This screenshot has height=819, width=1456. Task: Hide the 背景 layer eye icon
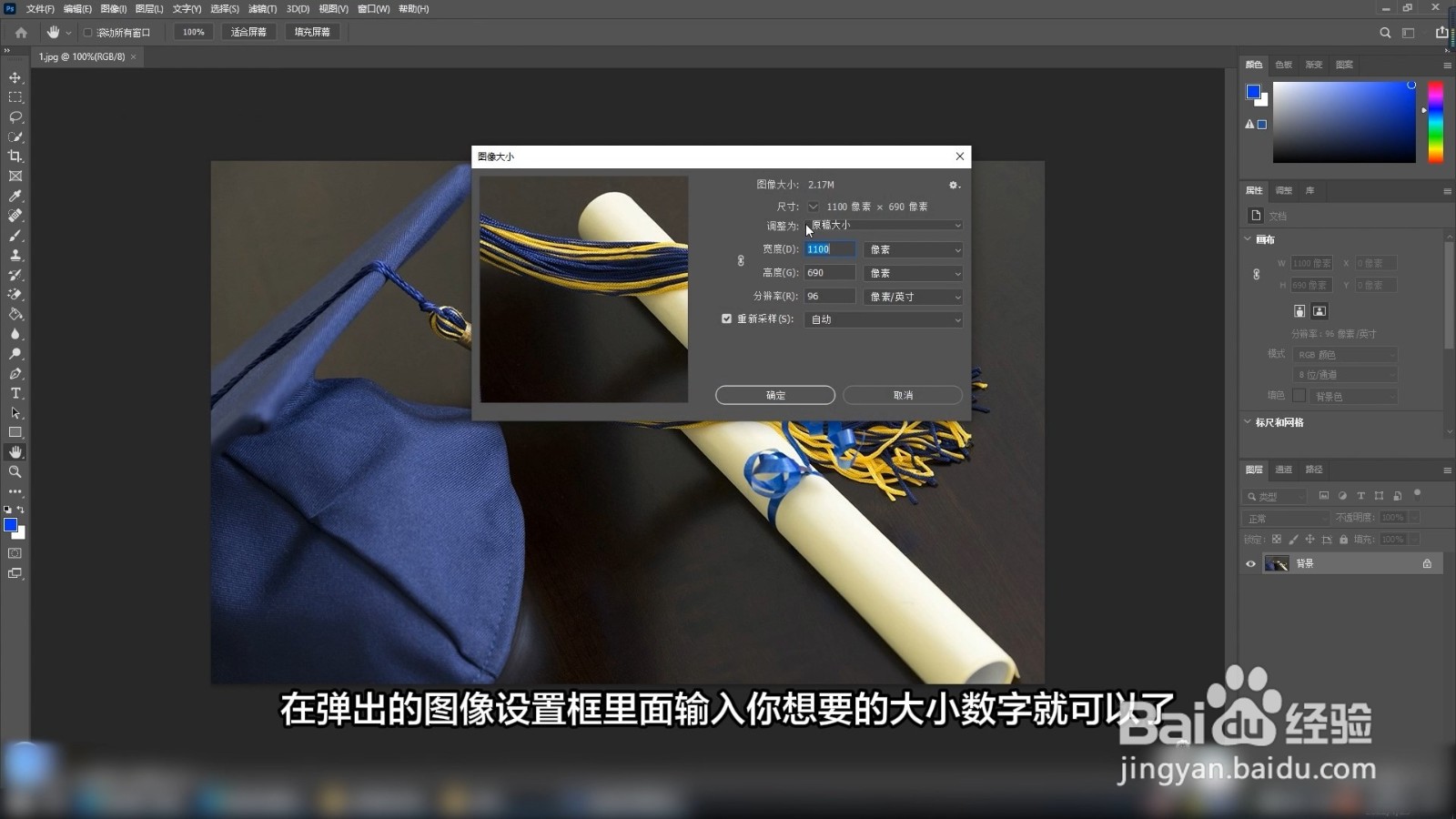click(1250, 564)
